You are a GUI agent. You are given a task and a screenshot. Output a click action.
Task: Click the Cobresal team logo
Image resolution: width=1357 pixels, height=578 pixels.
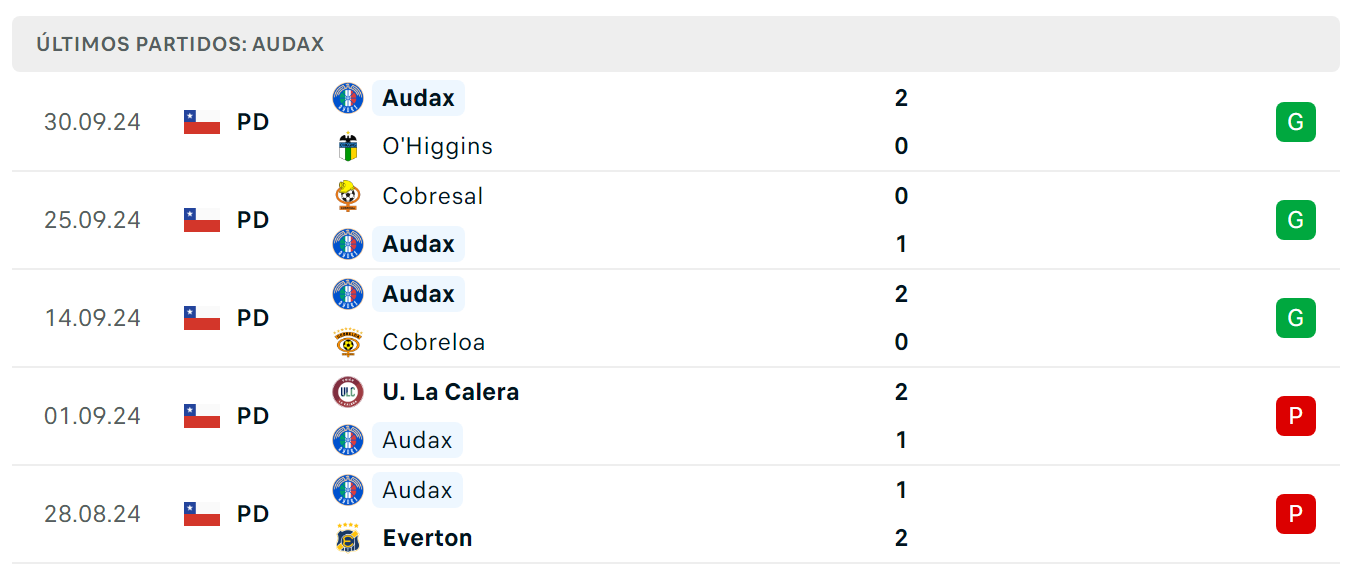click(348, 196)
